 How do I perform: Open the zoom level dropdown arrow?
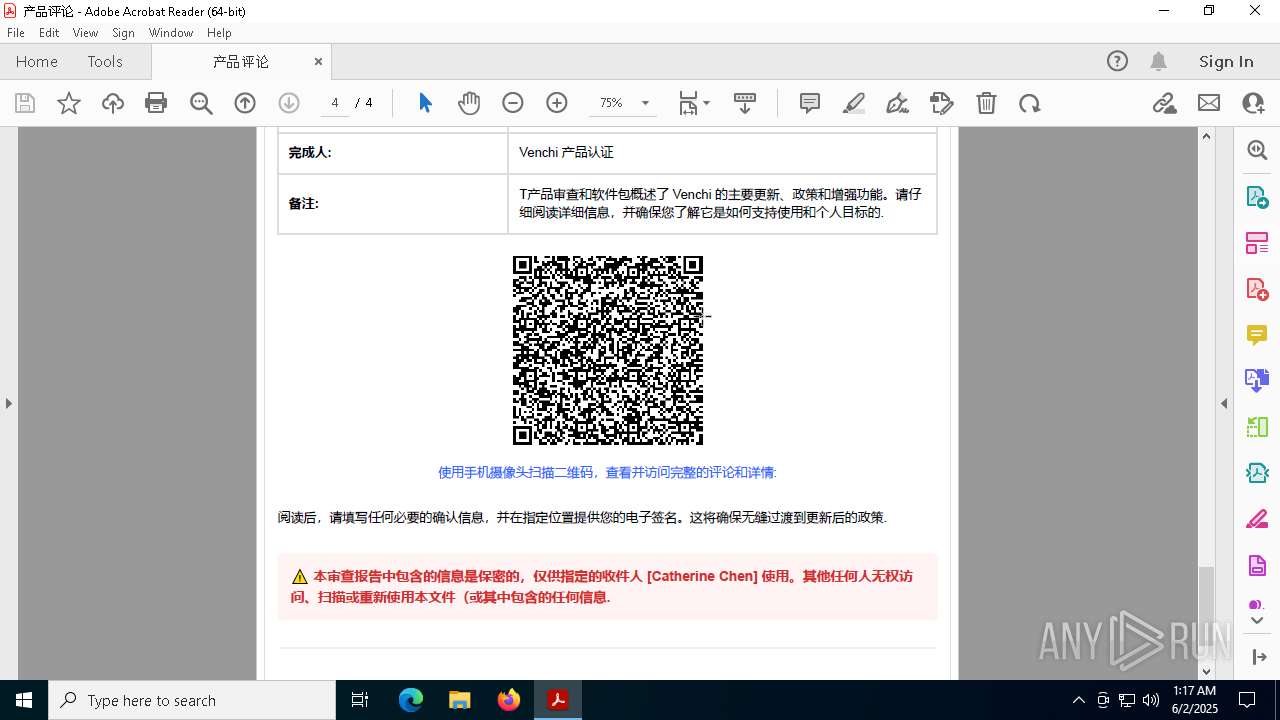coord(645,103)
